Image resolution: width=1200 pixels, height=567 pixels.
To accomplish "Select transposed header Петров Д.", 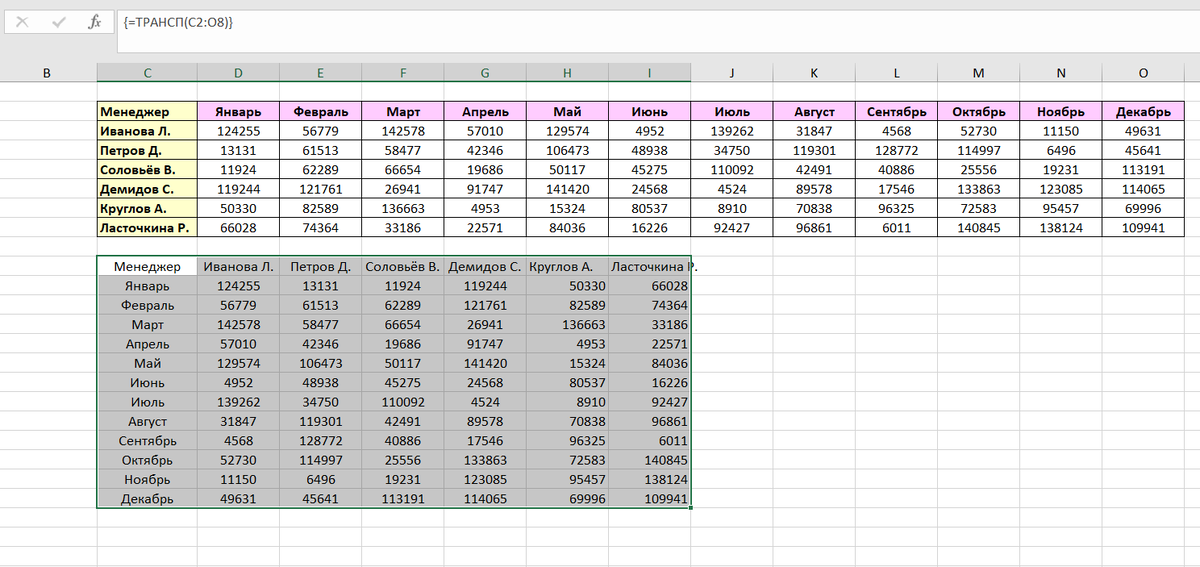I will (320, 267).
